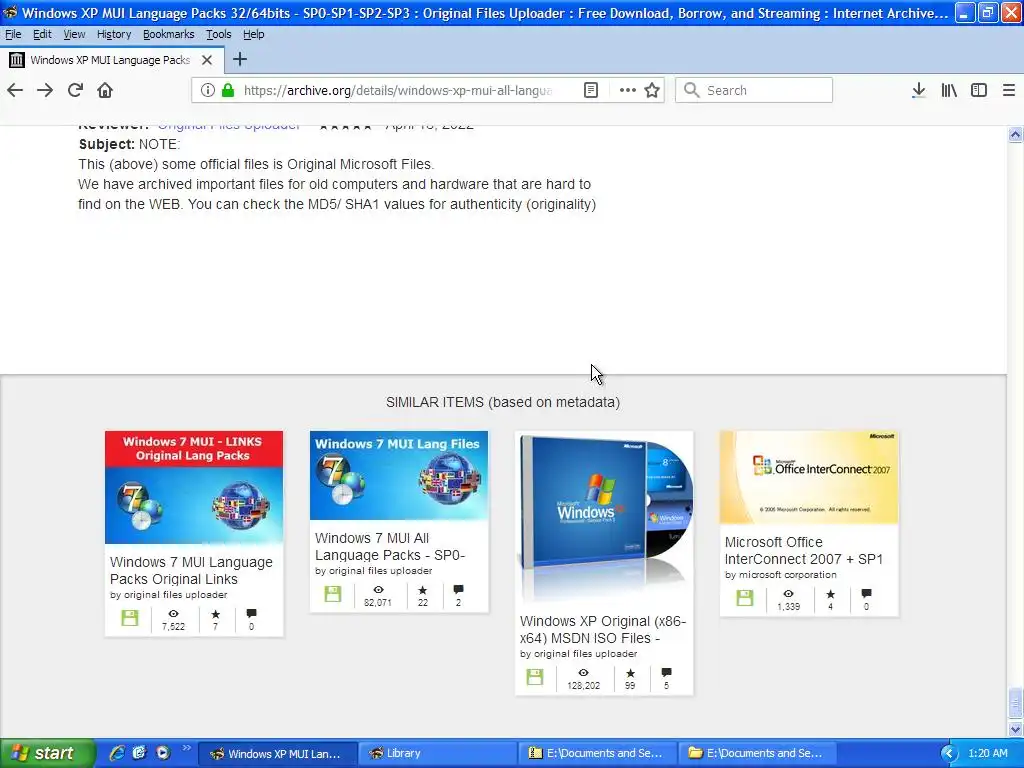
Task: Open the Firefox hamburger menu
Action: (x=1009, y=90)
